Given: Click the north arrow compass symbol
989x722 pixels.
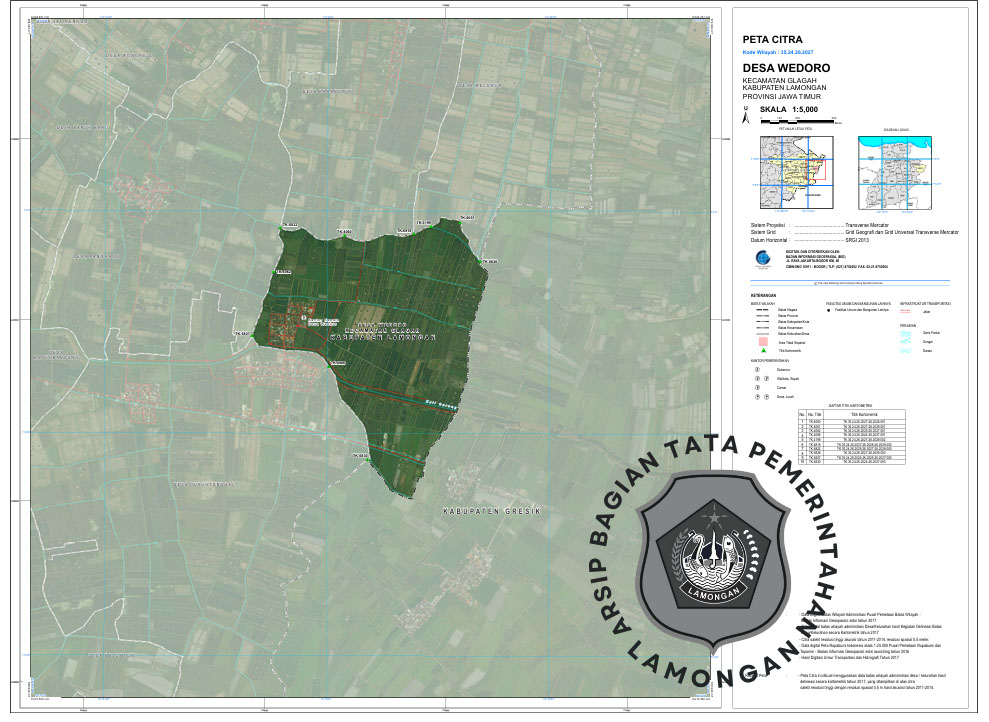Looking at the screenshot, I should (744, 116).
